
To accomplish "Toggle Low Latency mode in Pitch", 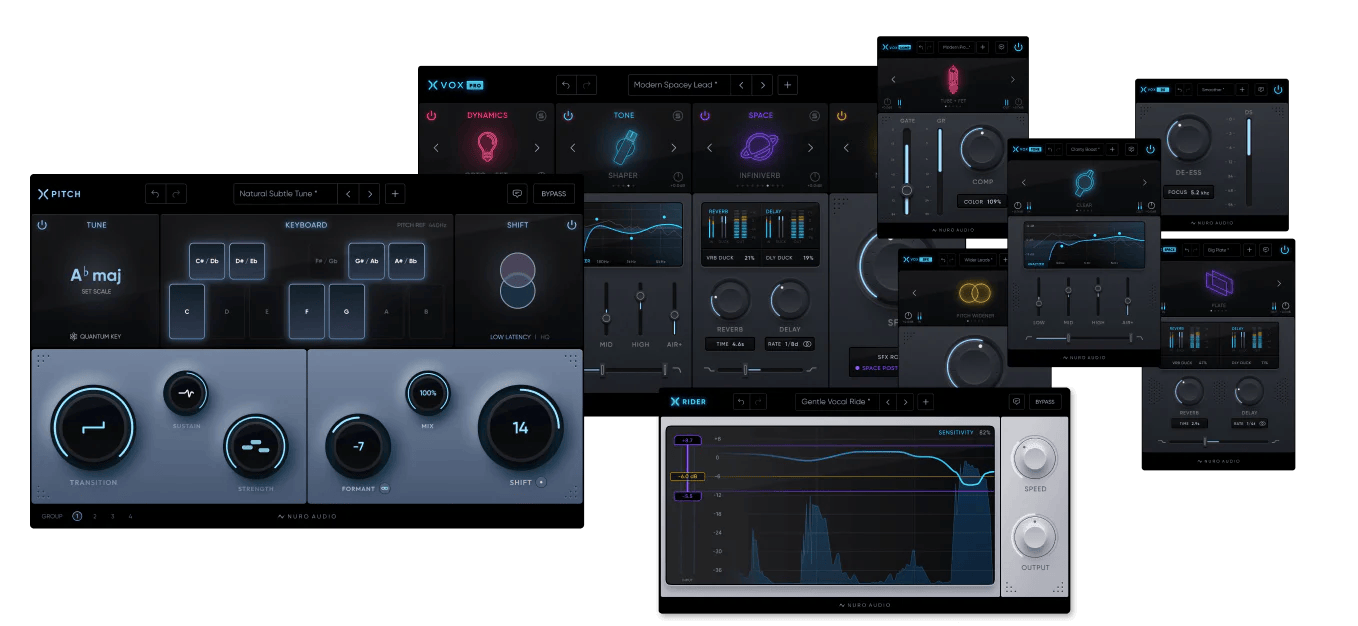I will click(x=510, y=337).
